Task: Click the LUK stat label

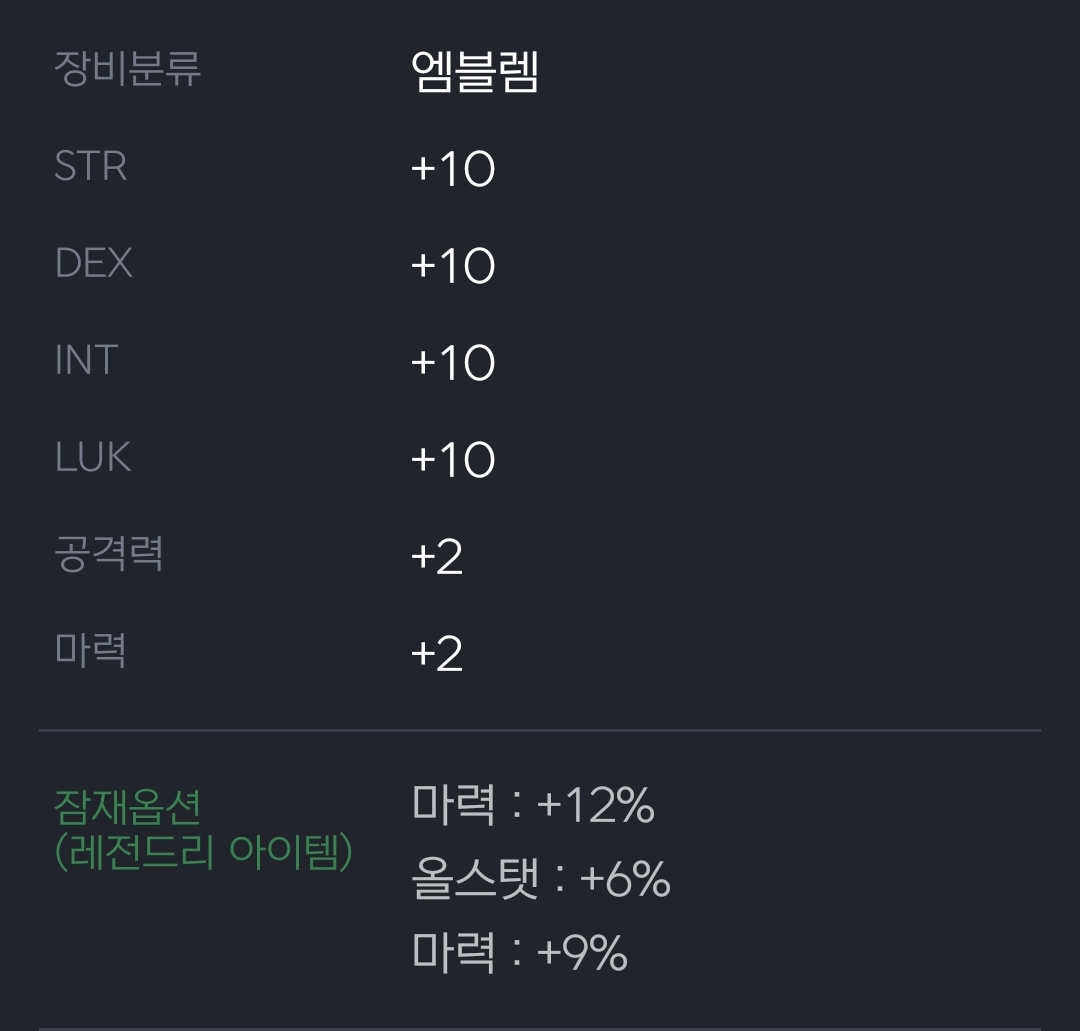Action: (x=93, y=458)
